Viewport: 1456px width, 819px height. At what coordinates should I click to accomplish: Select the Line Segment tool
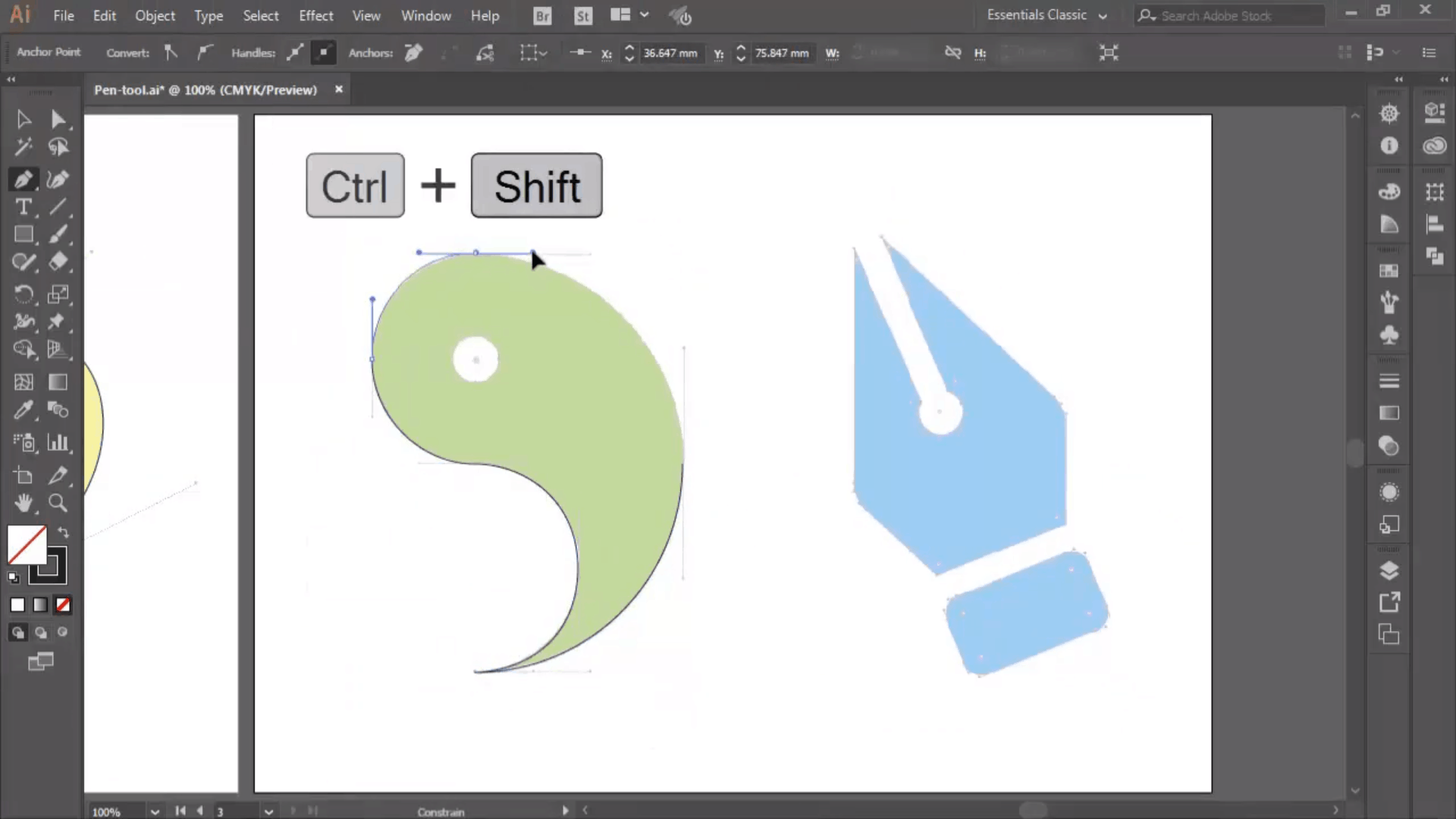(x=58, y=207)
